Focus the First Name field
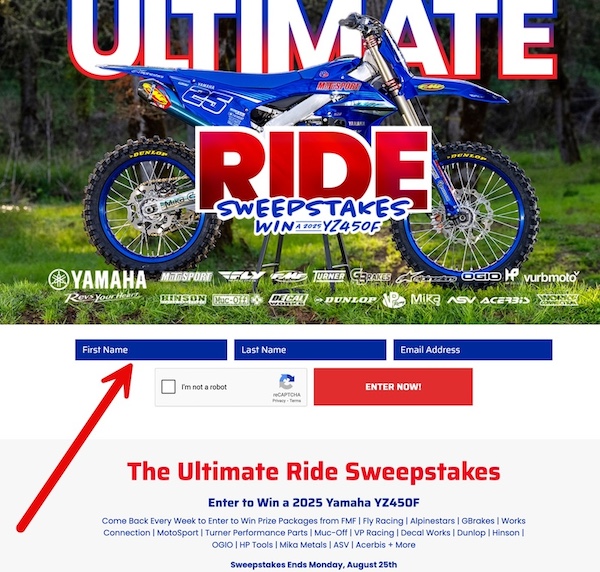600x572 pixels. point(151,350)
